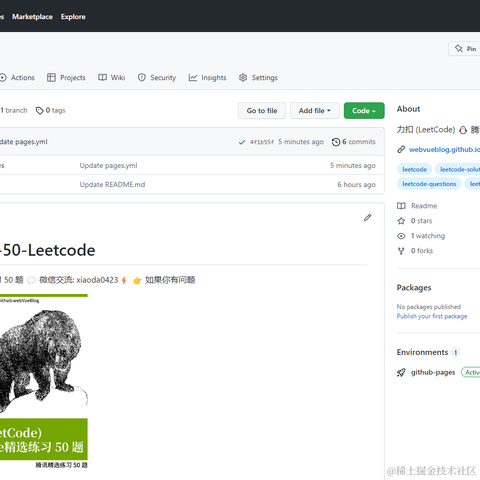Expand the green Code dropdown
The width and height of the screenshot is (480, 480).
coord(364,111)
